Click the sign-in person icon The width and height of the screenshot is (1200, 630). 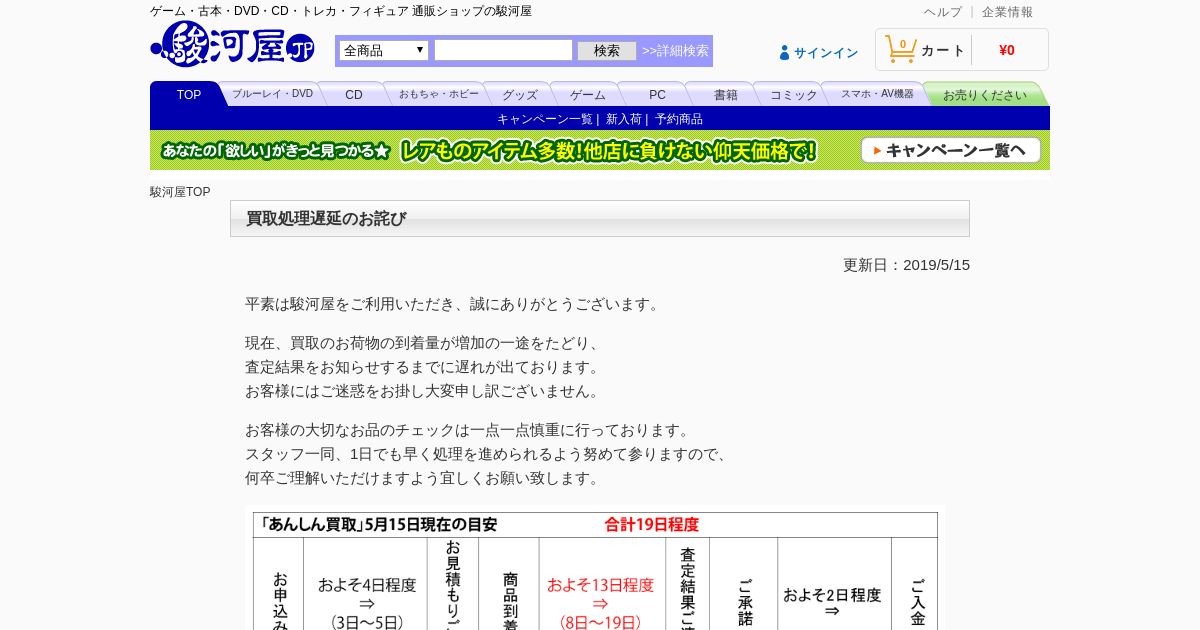pyautogui.click(x=785, y=52)
